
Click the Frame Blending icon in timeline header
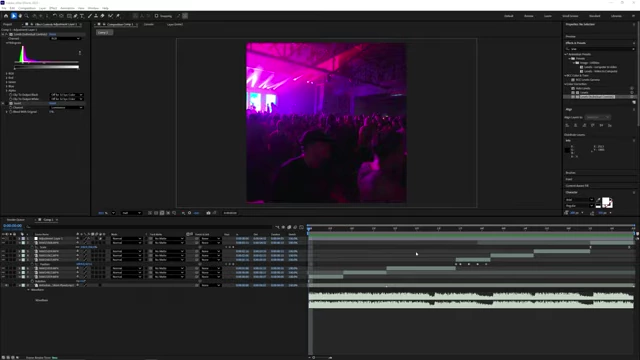289,227
